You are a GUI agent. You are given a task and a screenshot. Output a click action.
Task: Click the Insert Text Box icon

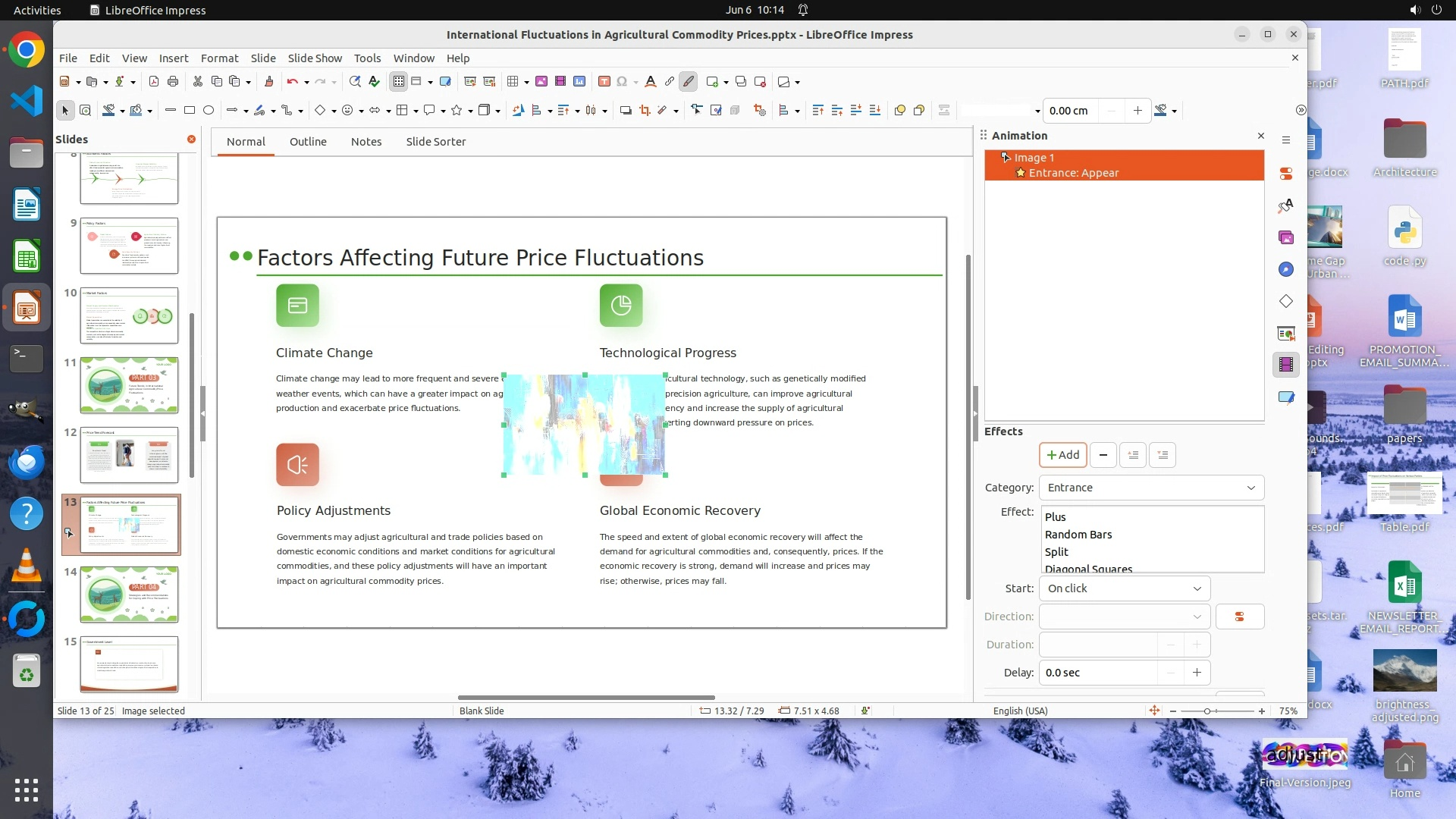pyautogui.click(x=604, y=82)
